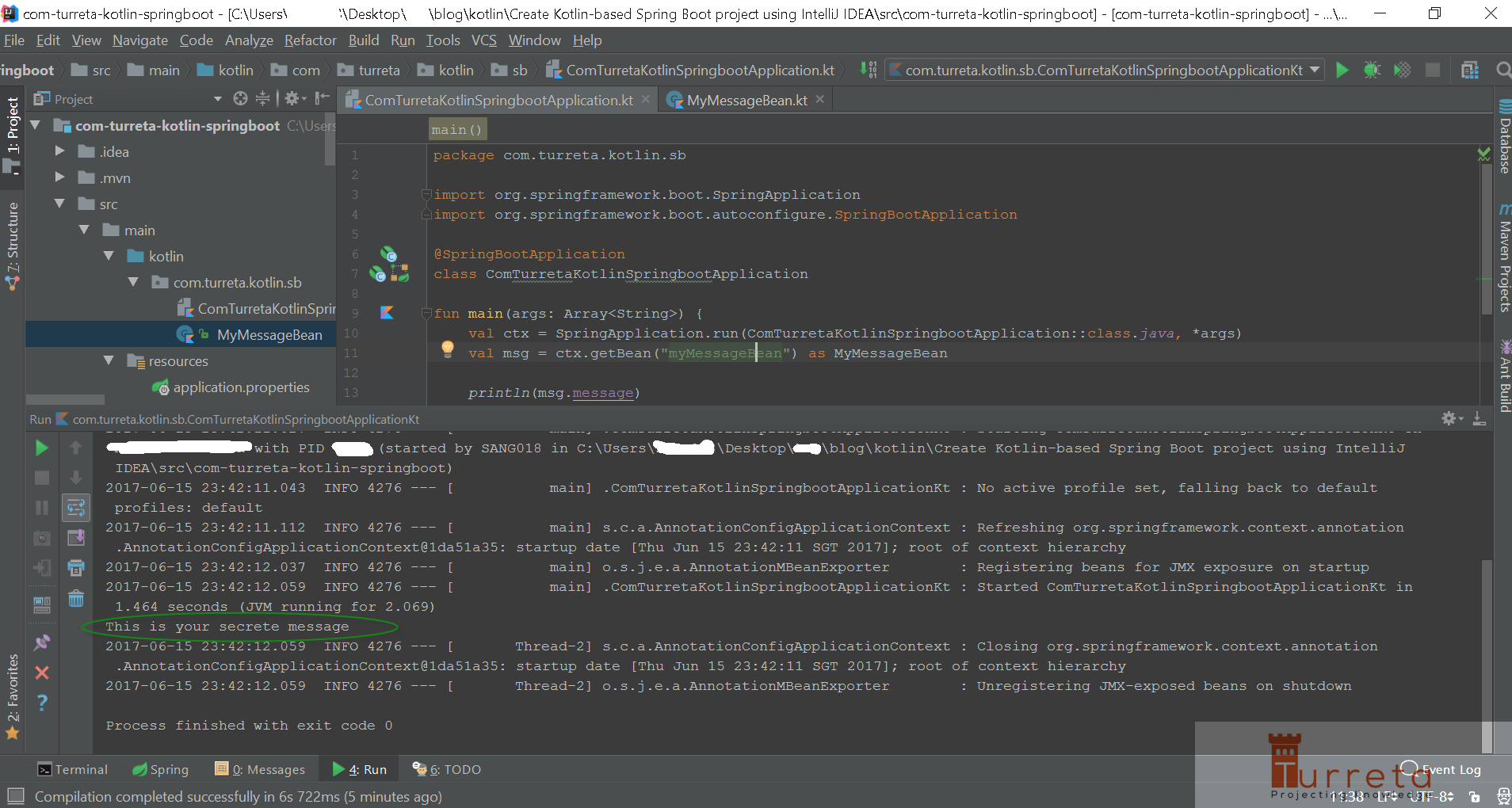Open the Terminal tool window
Viewport: 1512px width, 808px height.
(73, 769)
